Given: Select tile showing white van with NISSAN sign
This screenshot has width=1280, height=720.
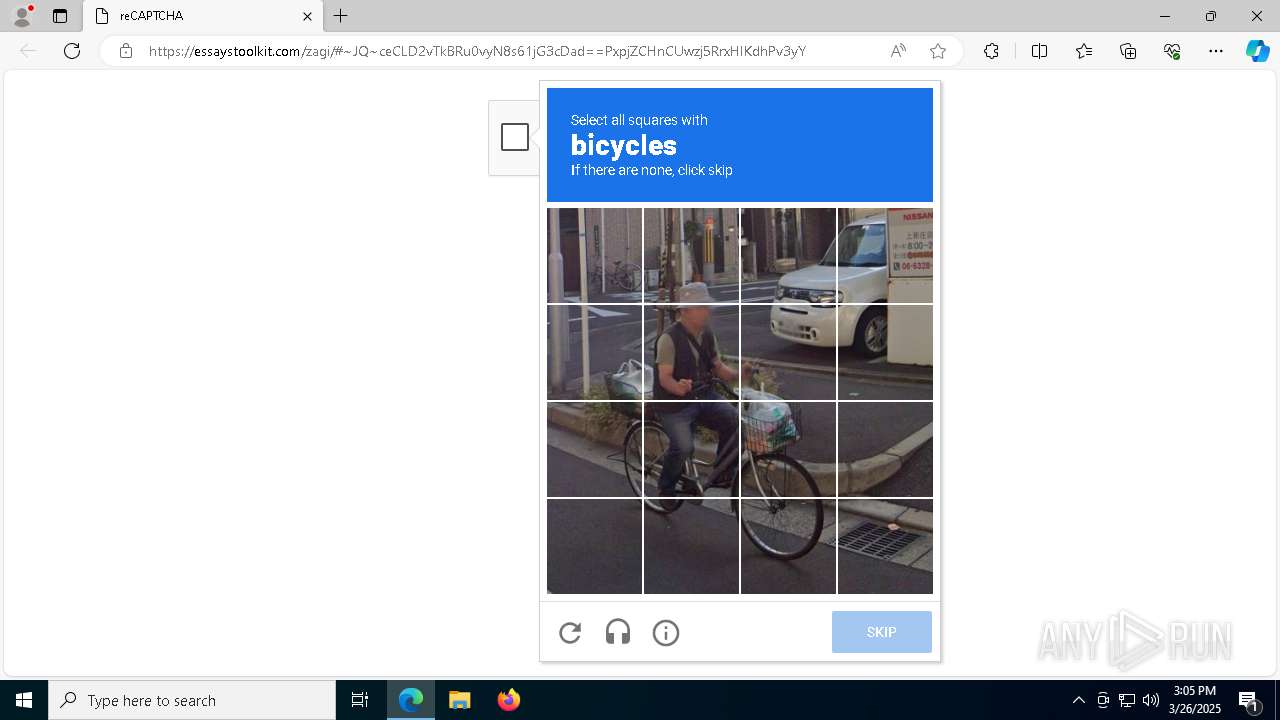Looking at the screenshot, I should 885,255.
